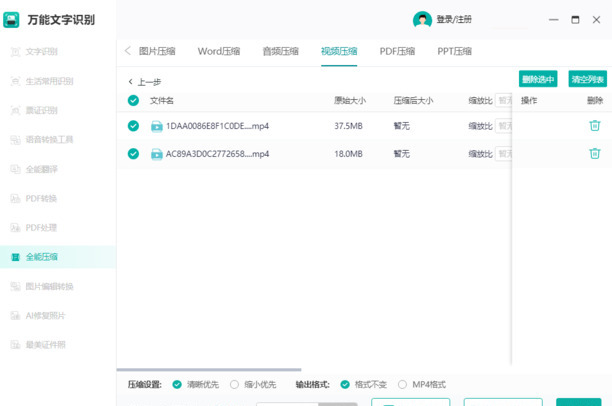Screen dimensions: 612x406
Task: Minimize the application window
Action: click(x=553, y=20)
